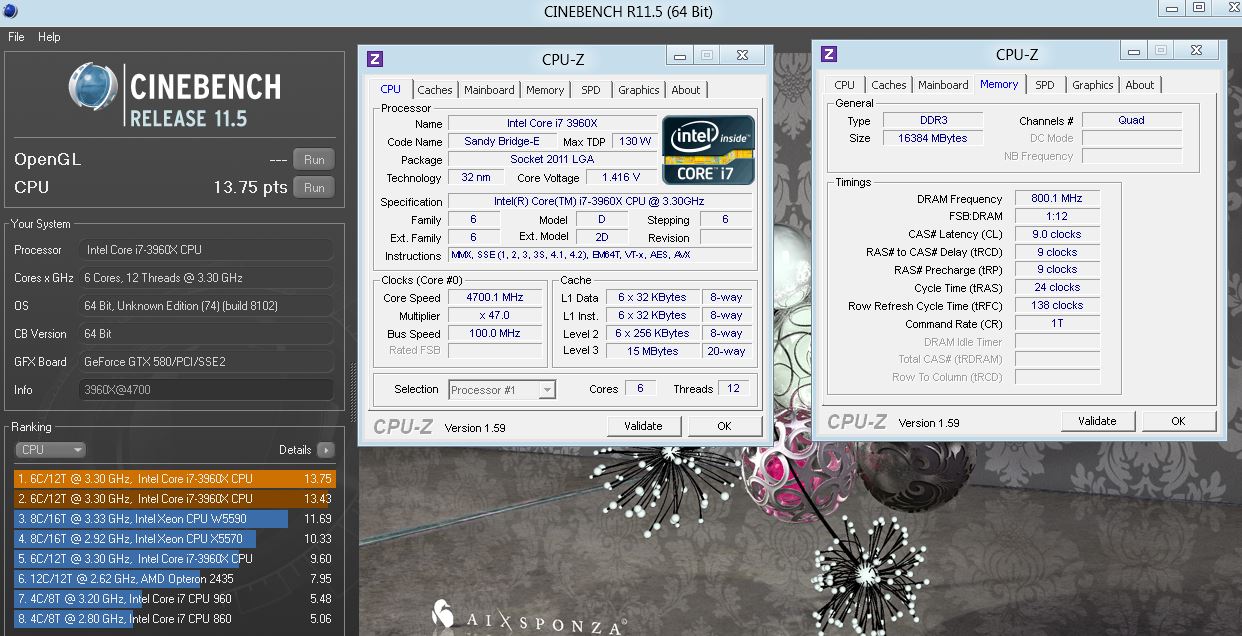Viewport: 1242px width, 636px height.
Task: Select Core i7 CPU 860 ranking entry
Action: coord(175,619)
